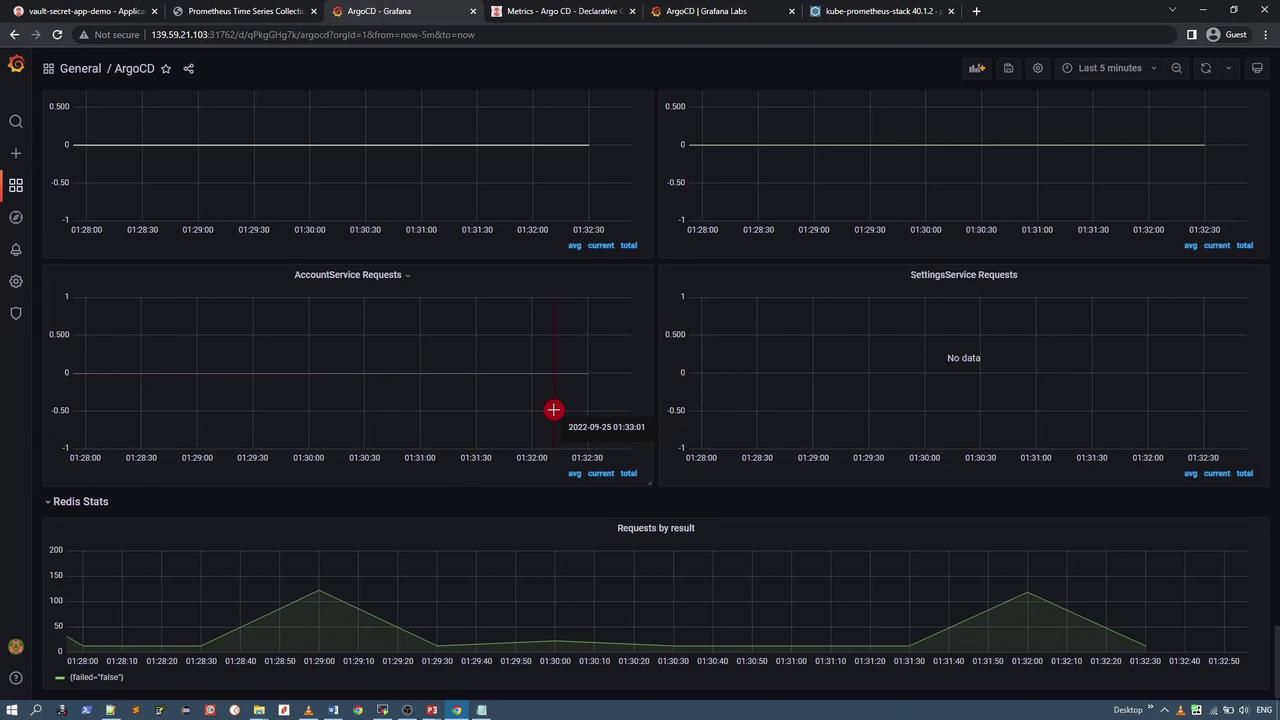The image size is (1280, 720).
Task: Open dashboard settings gear
Action: click(x=1038, y=68)
